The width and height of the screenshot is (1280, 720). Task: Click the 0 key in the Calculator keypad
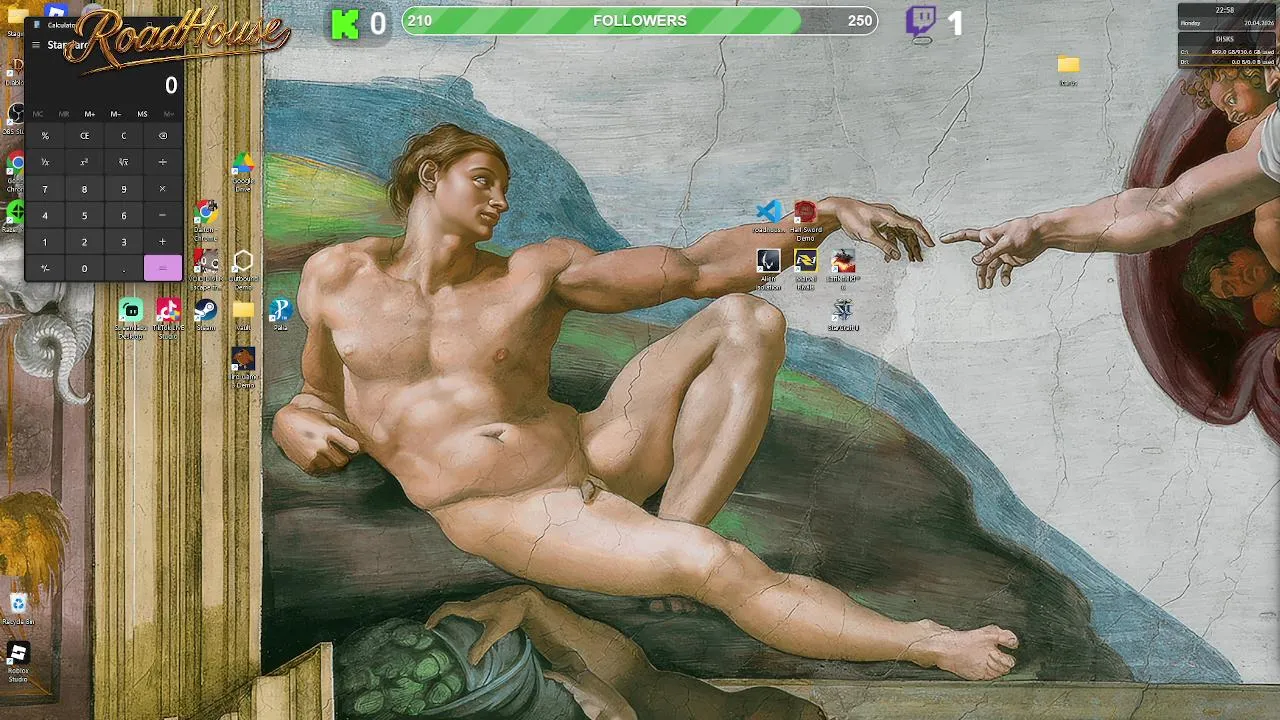(x=84, y=268)
